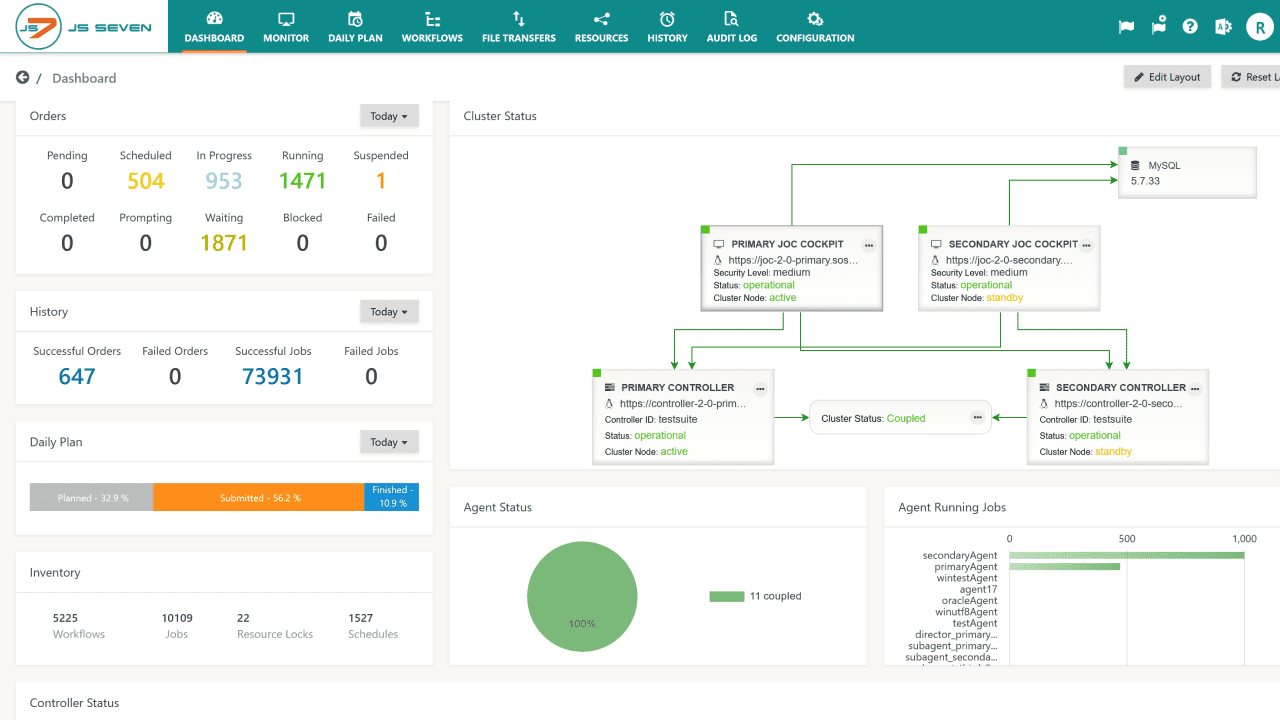Image resolution: width=1280 pixels, height=720 pixels.
Task: Click the green 100% pie chart slice
Action: pos(582,596)
